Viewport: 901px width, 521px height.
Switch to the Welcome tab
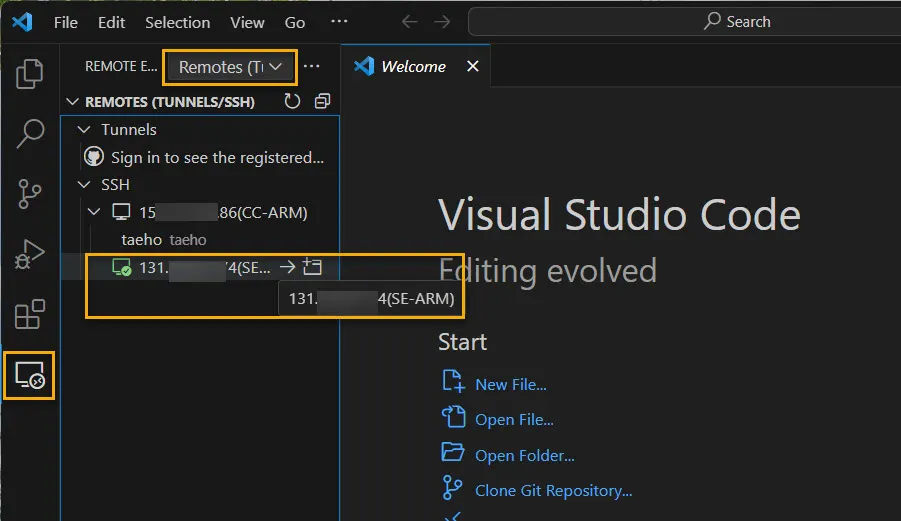[x=414, y=67]
